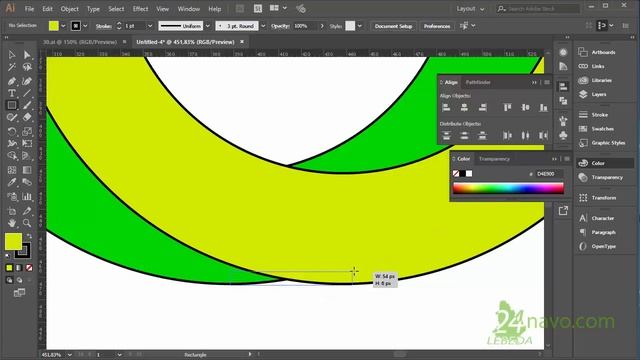Open the File menu

(29, 9)
